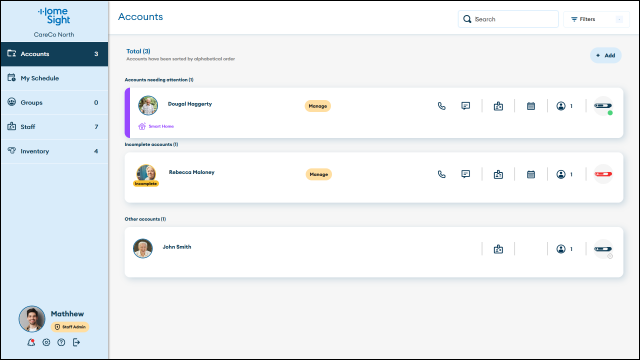
Task: Message Dougal Haggerty via chat icon
Action: click(x=466, y=106)
